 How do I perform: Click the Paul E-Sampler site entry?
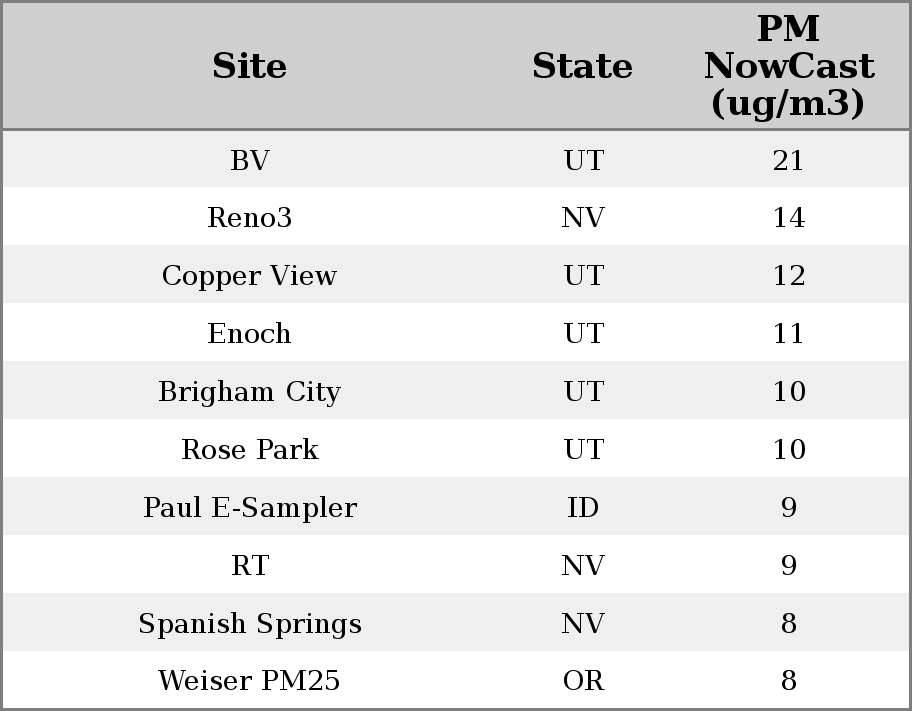250,508
